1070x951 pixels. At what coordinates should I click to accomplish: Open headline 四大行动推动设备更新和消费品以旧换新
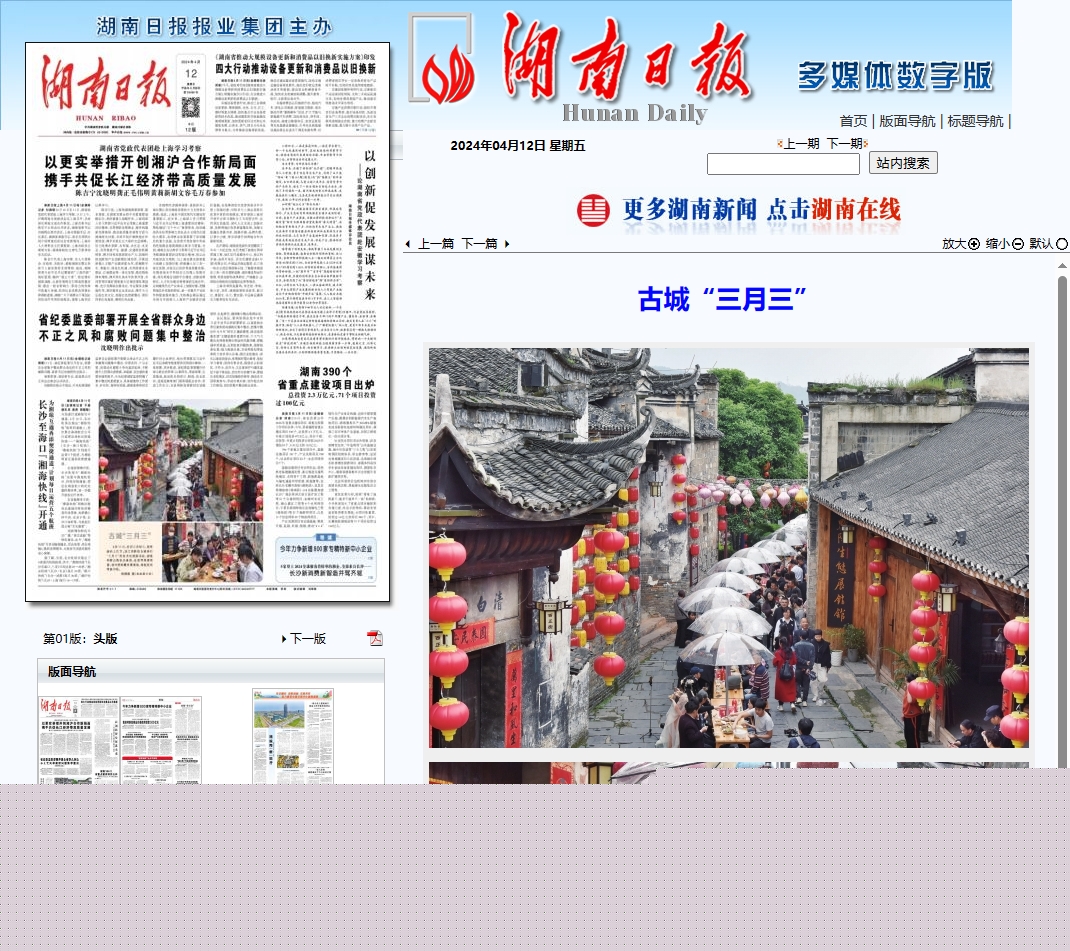pyautogui.click(x=295, y=69)
